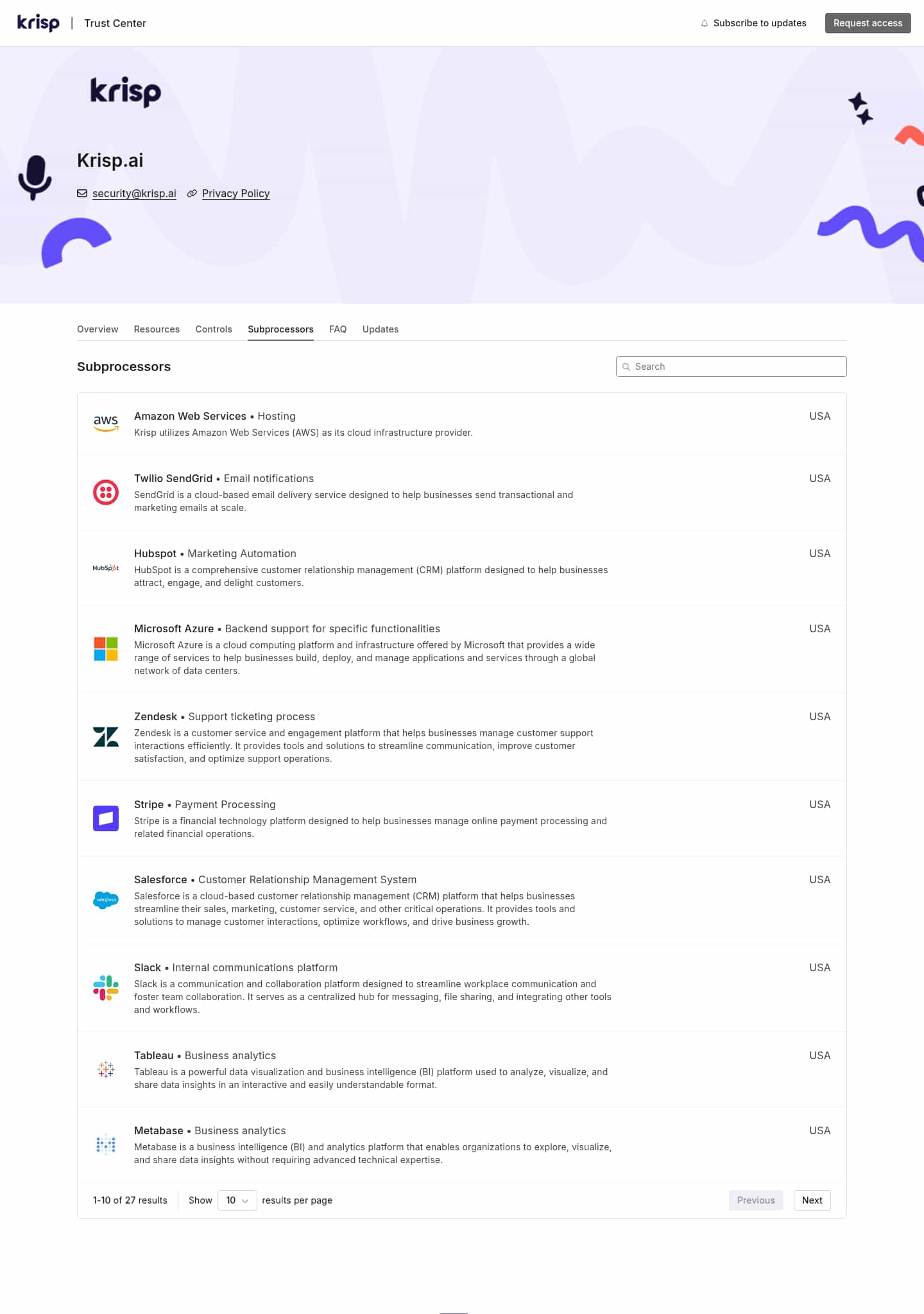Screen dimensions: 924x1314
Task: Switch to the Controls tab
Action: [x=214, y=329]
